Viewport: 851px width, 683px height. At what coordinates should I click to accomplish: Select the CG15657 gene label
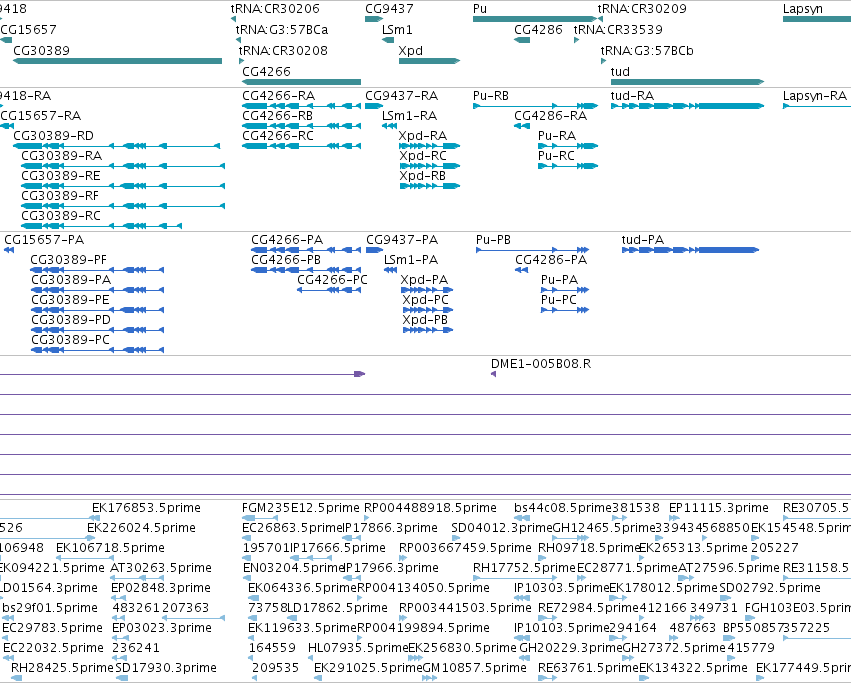click(x=28, y=29)
